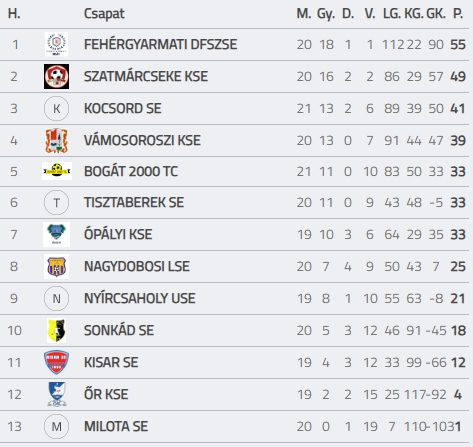
Task: Click the GK. goal difference header
Action: (436, 14)
